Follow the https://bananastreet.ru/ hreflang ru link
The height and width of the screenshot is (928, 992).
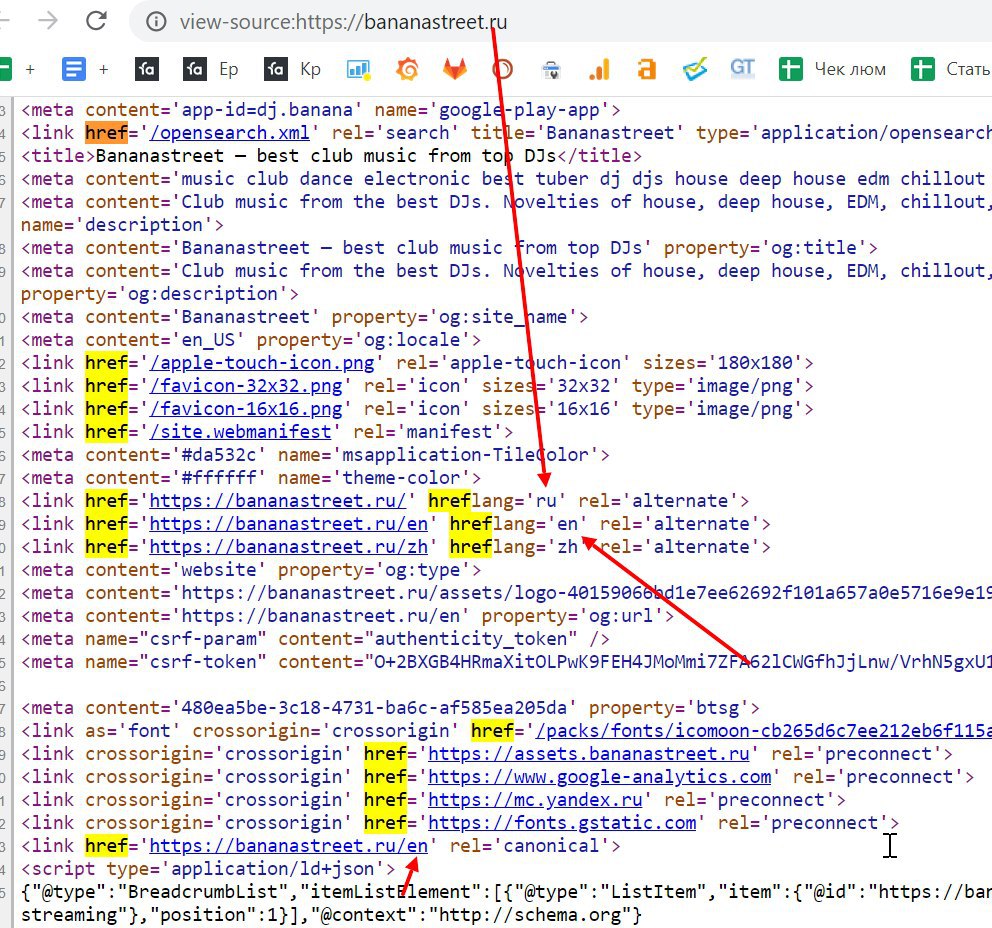pyautogui.click(x=278, y=501)
